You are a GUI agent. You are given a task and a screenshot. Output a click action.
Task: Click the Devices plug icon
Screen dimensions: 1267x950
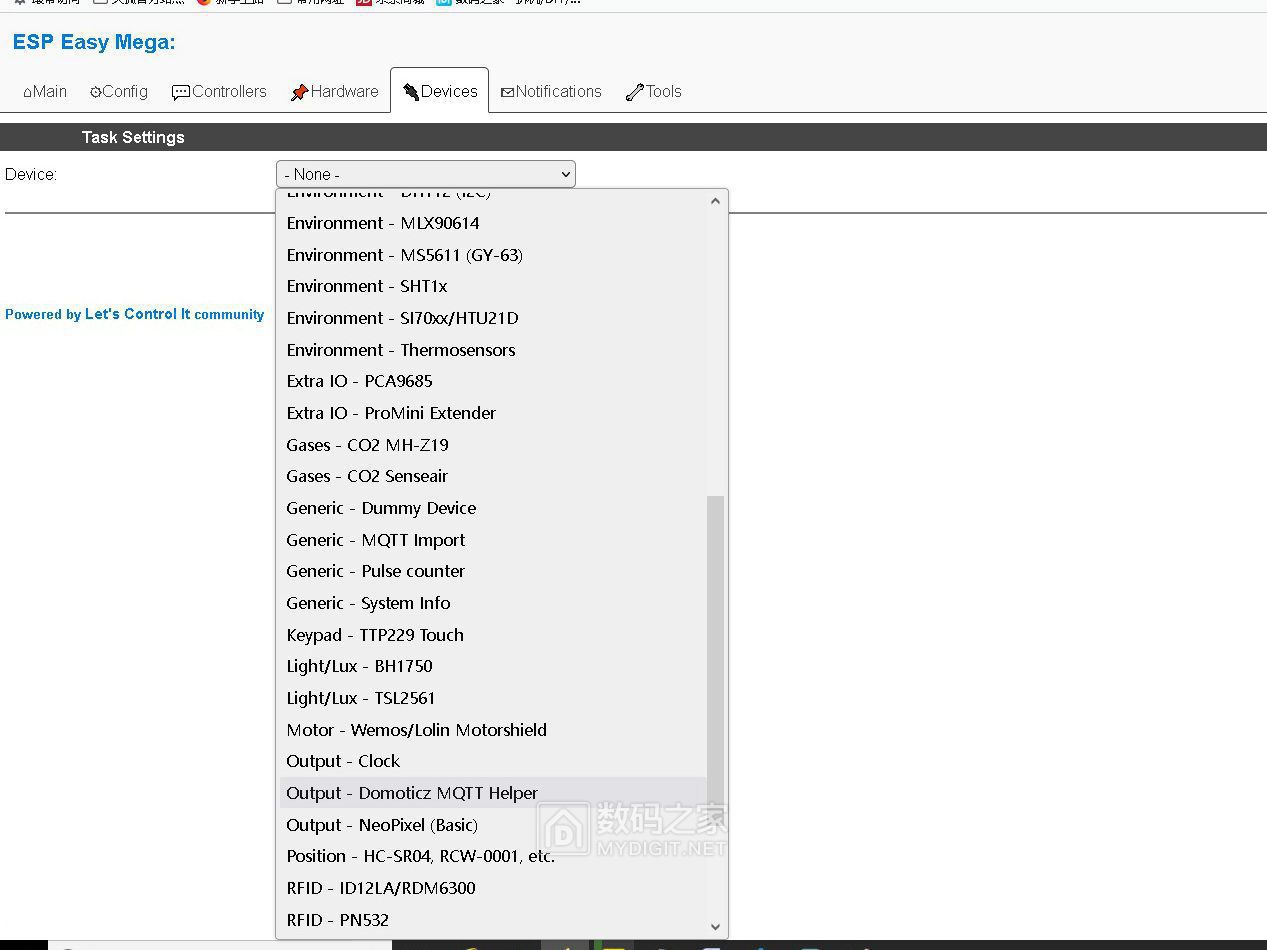pos(410,92)
